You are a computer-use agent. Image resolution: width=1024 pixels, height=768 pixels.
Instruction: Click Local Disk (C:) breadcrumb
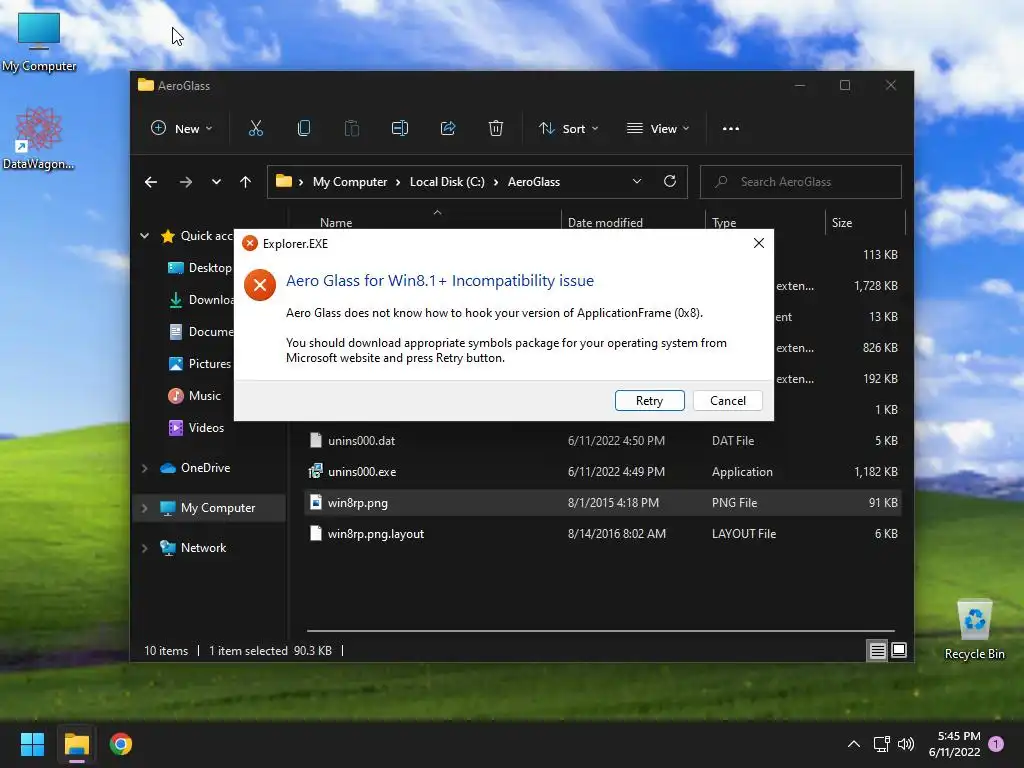coord(447,182)
